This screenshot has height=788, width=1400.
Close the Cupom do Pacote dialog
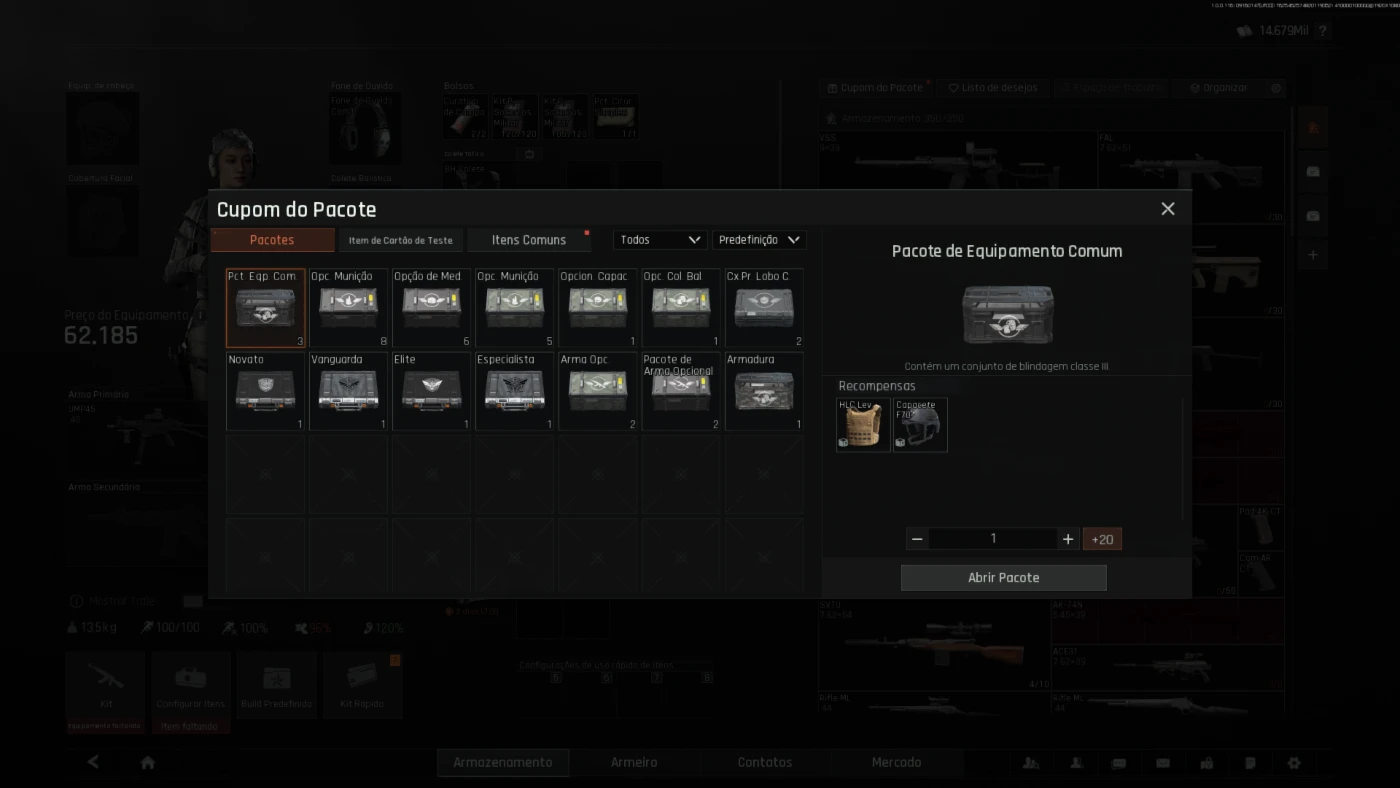(1168, 209)
